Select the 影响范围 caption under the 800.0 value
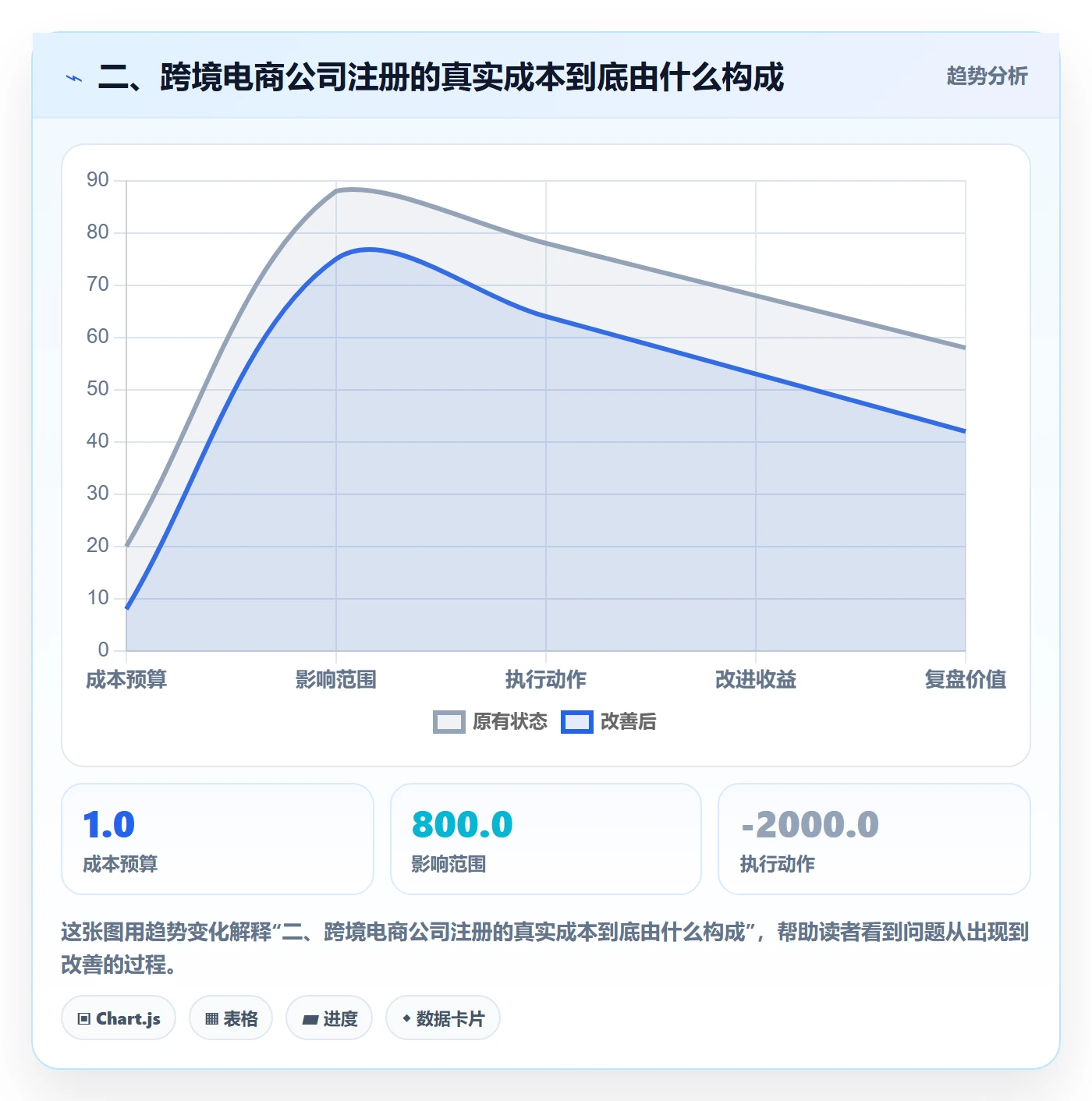Screen dimensions: 1092x1101 448,864
